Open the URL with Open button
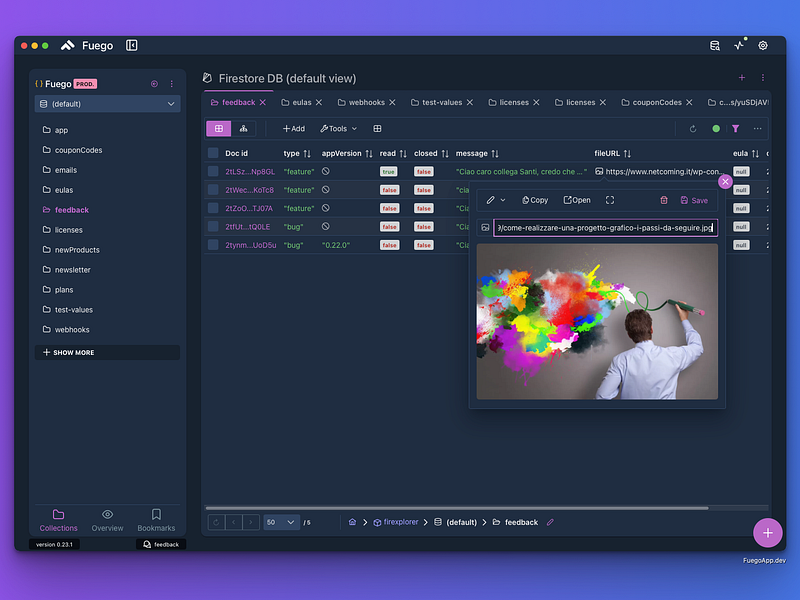The image size is (800, 600). click(x=577, y=200)
